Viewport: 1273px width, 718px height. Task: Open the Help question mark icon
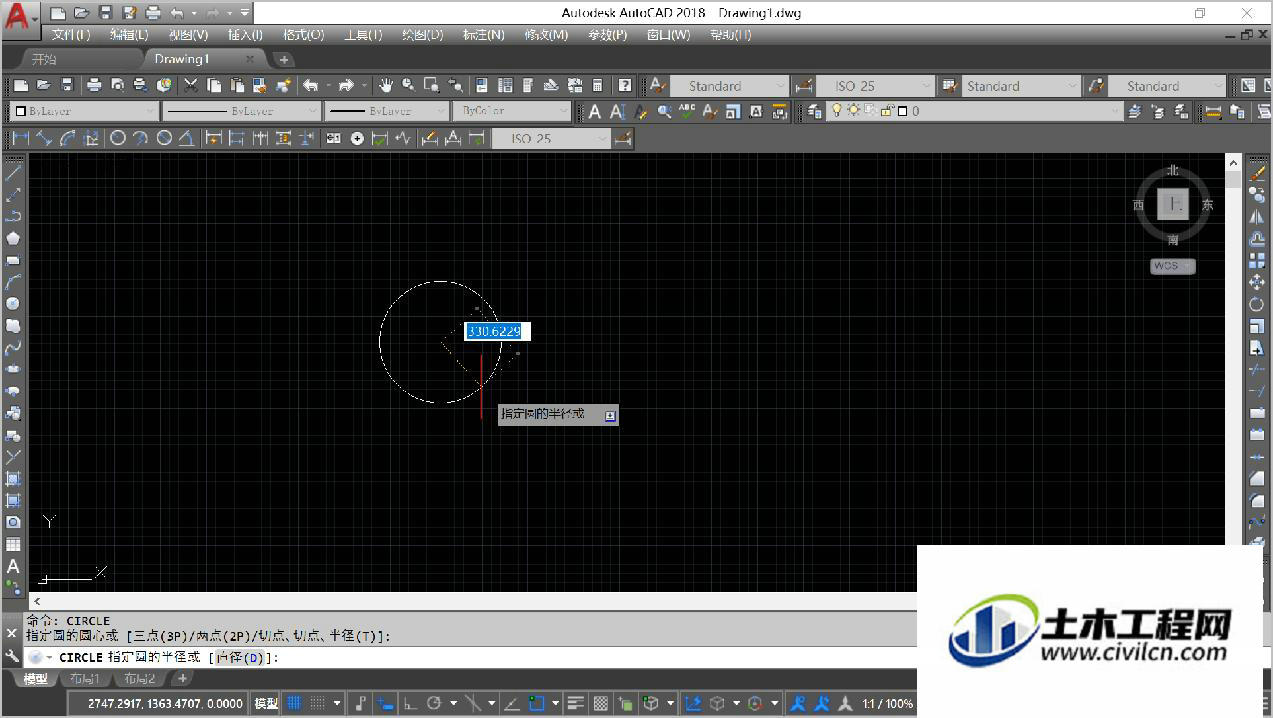pos(624,85)
